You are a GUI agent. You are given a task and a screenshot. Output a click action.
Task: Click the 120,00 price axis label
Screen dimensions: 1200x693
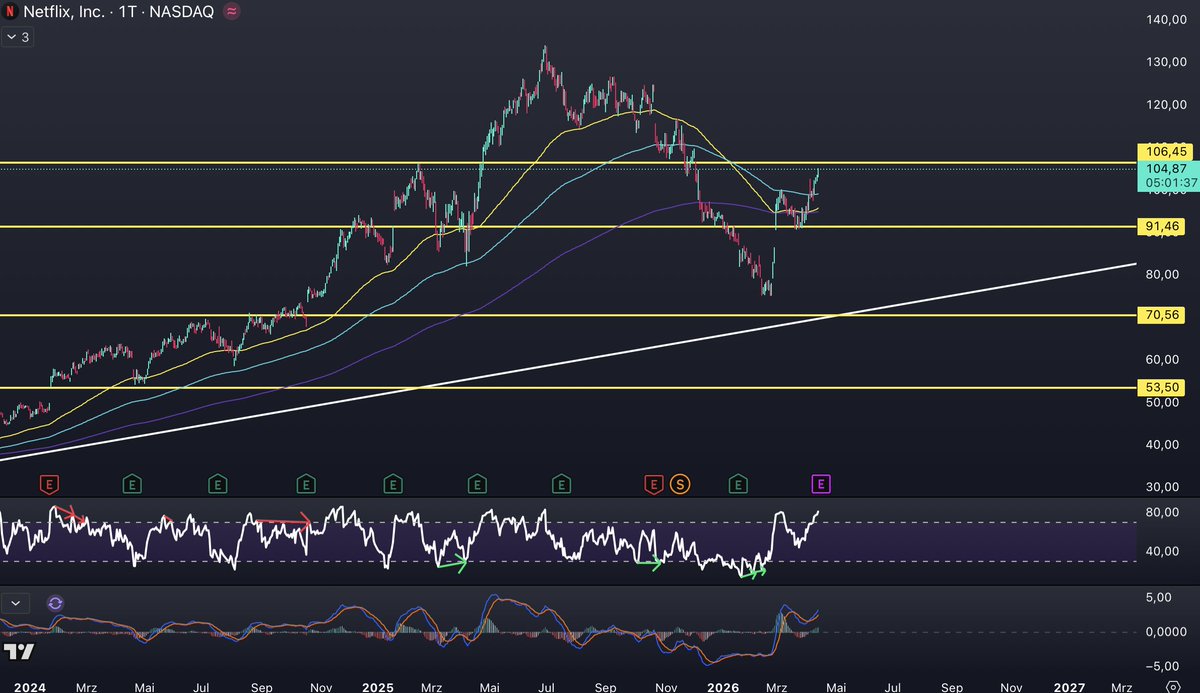coord(1164,104)
